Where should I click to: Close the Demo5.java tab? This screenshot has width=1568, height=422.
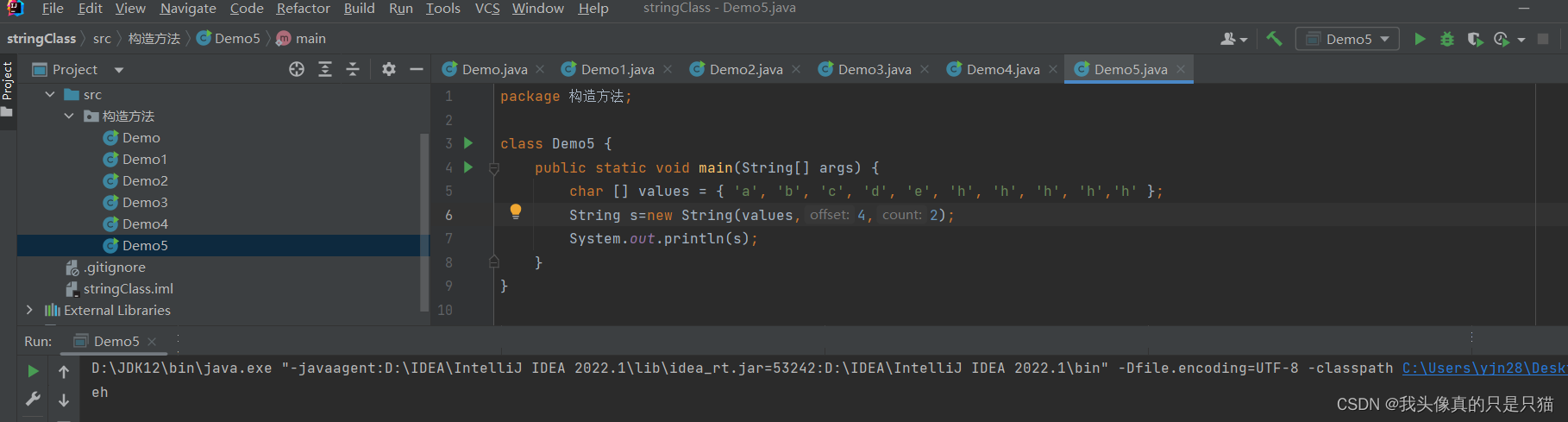pyautogui.click(x=1181, y=69)
